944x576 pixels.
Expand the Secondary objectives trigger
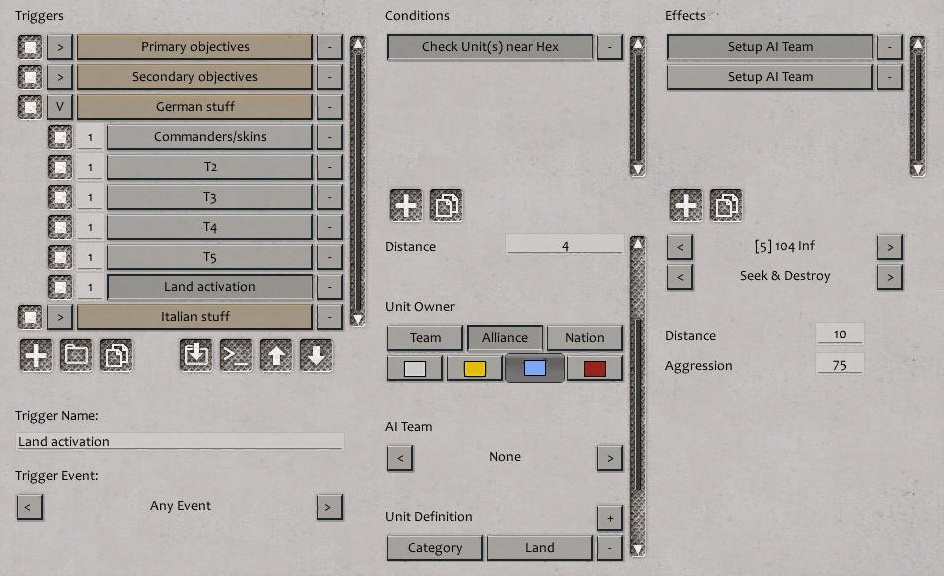pyautogui.click(x=60, y=76)
